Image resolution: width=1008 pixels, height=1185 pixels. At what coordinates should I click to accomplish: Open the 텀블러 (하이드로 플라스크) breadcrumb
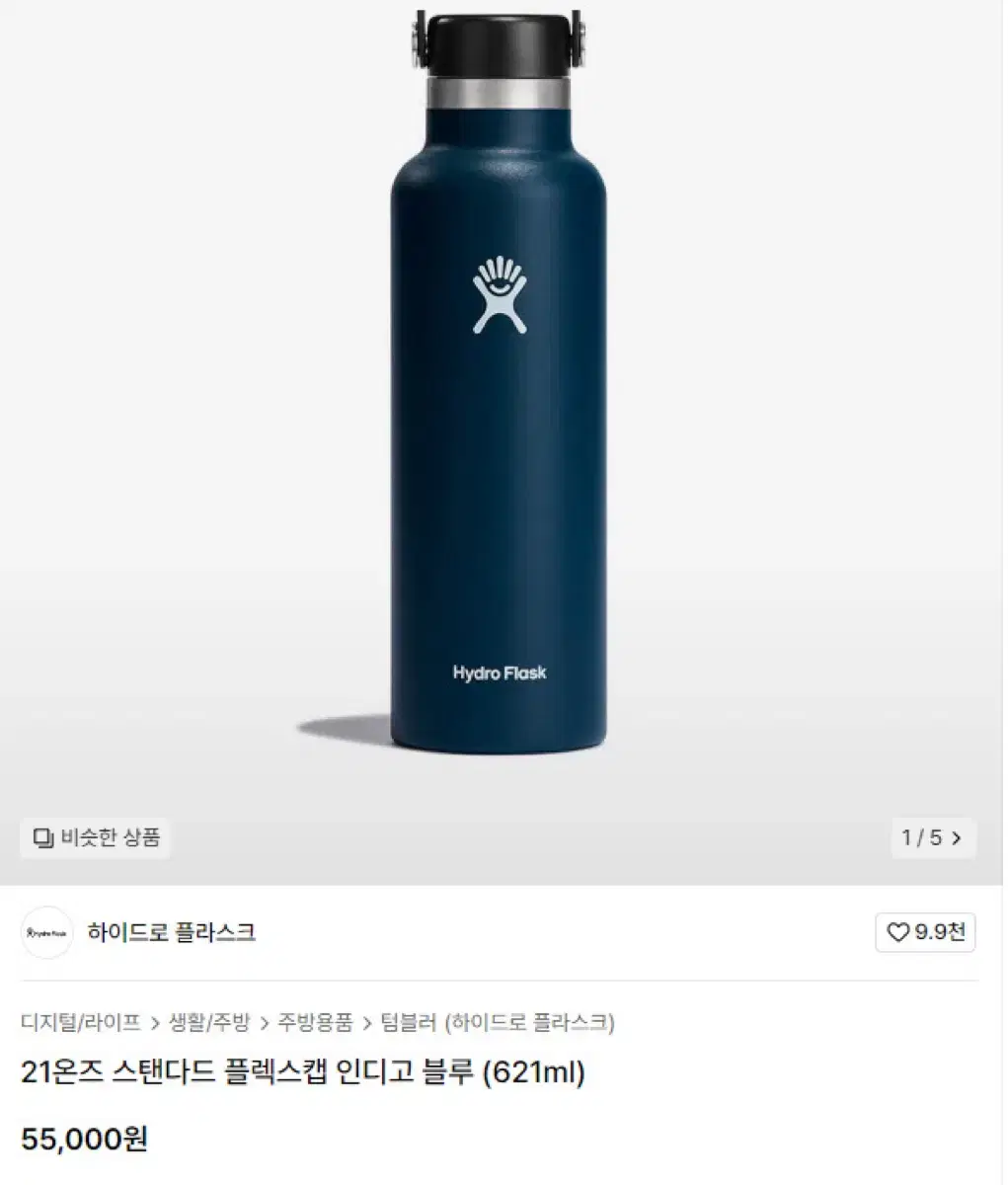point(498,1022)
